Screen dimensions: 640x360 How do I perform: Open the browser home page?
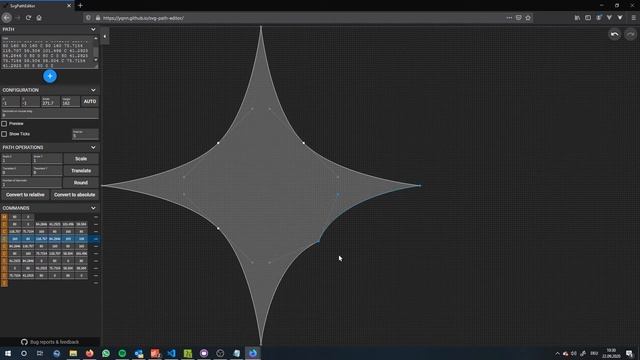tap(39, 18)
